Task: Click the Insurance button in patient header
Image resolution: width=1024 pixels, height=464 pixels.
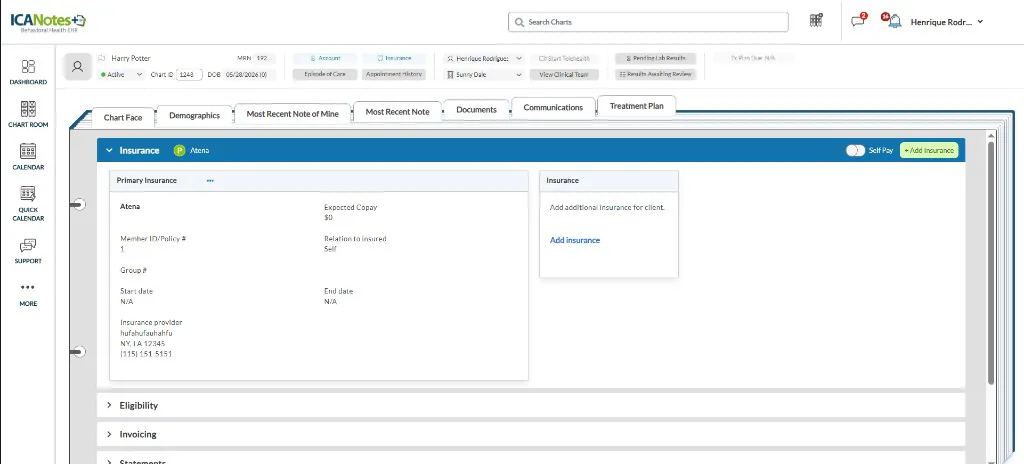Action: tap(394, 58)
